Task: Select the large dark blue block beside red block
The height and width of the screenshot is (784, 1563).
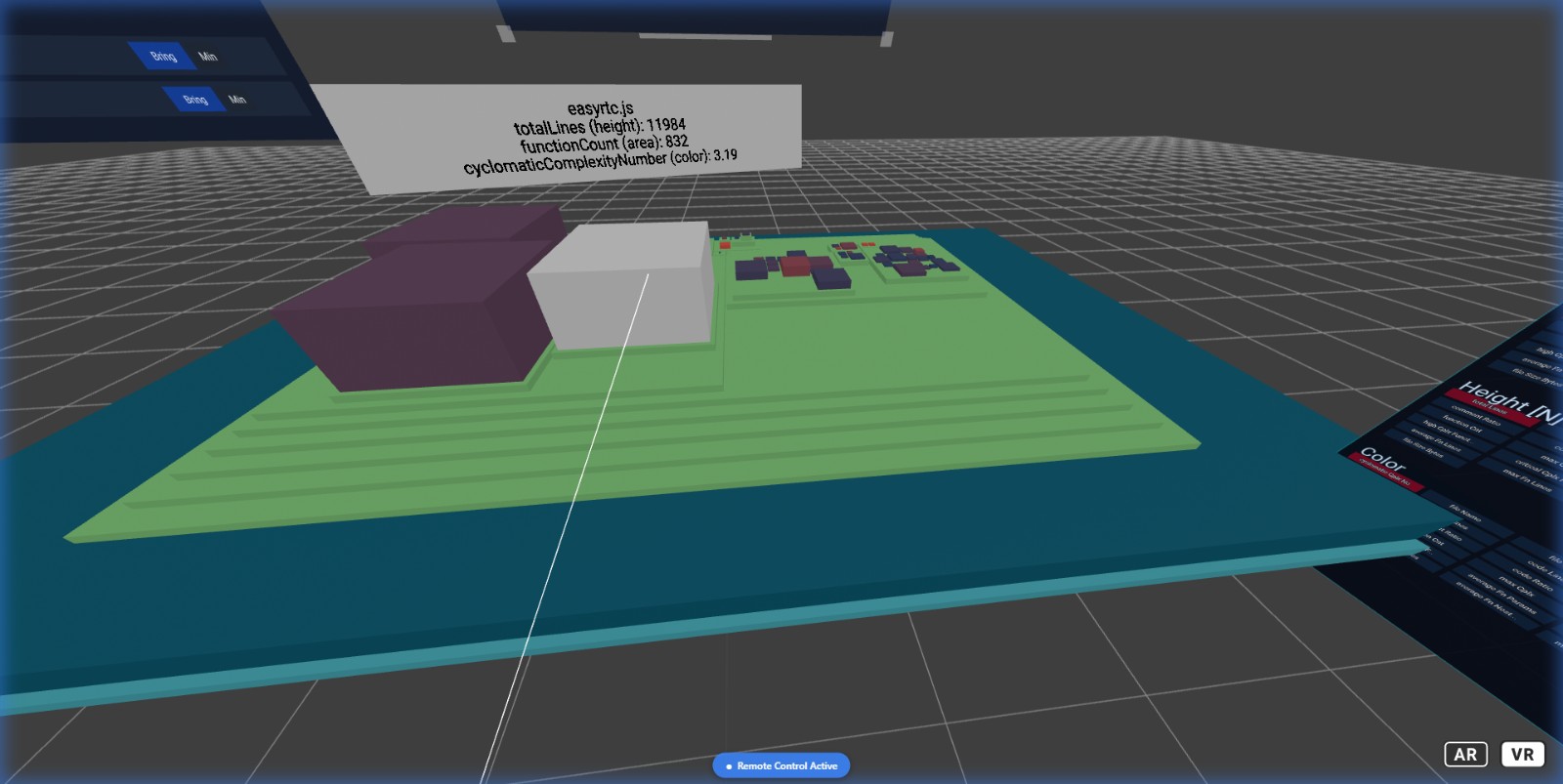Action: pos(831,278)
